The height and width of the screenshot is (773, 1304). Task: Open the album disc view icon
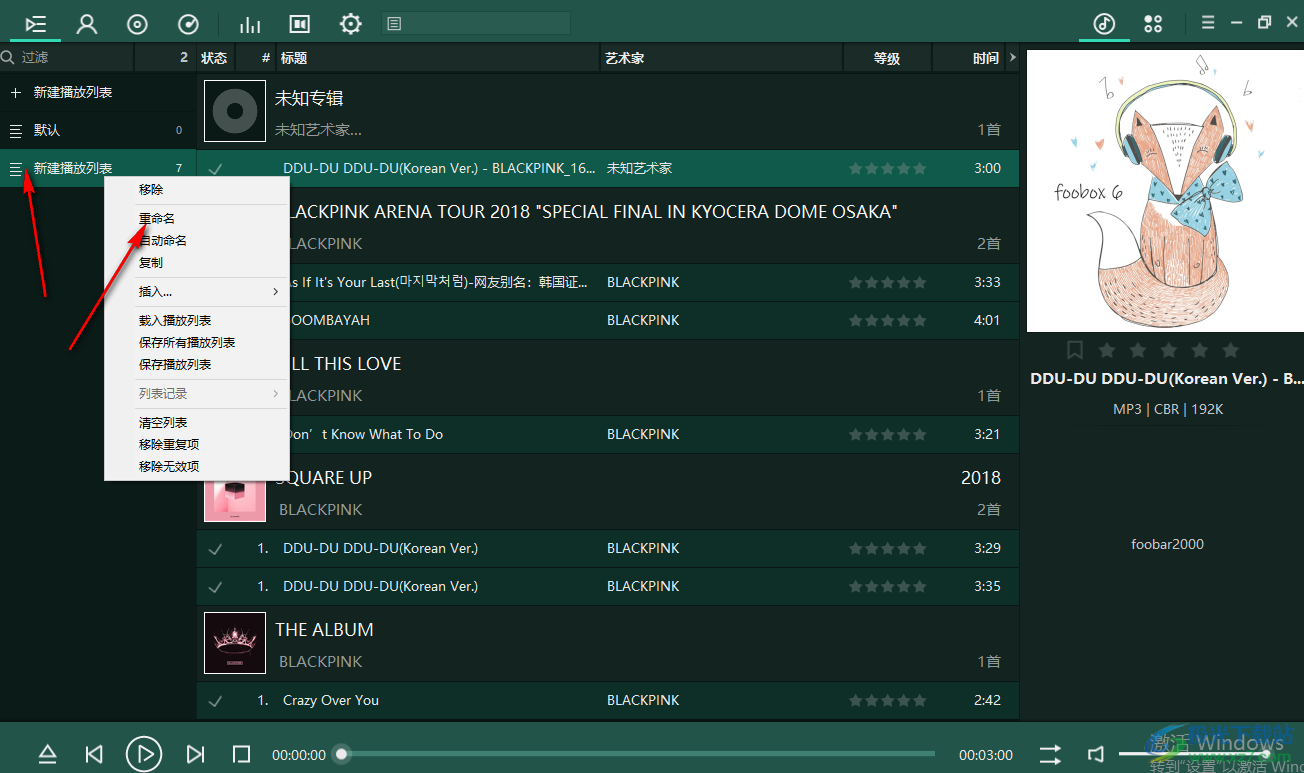138,24
